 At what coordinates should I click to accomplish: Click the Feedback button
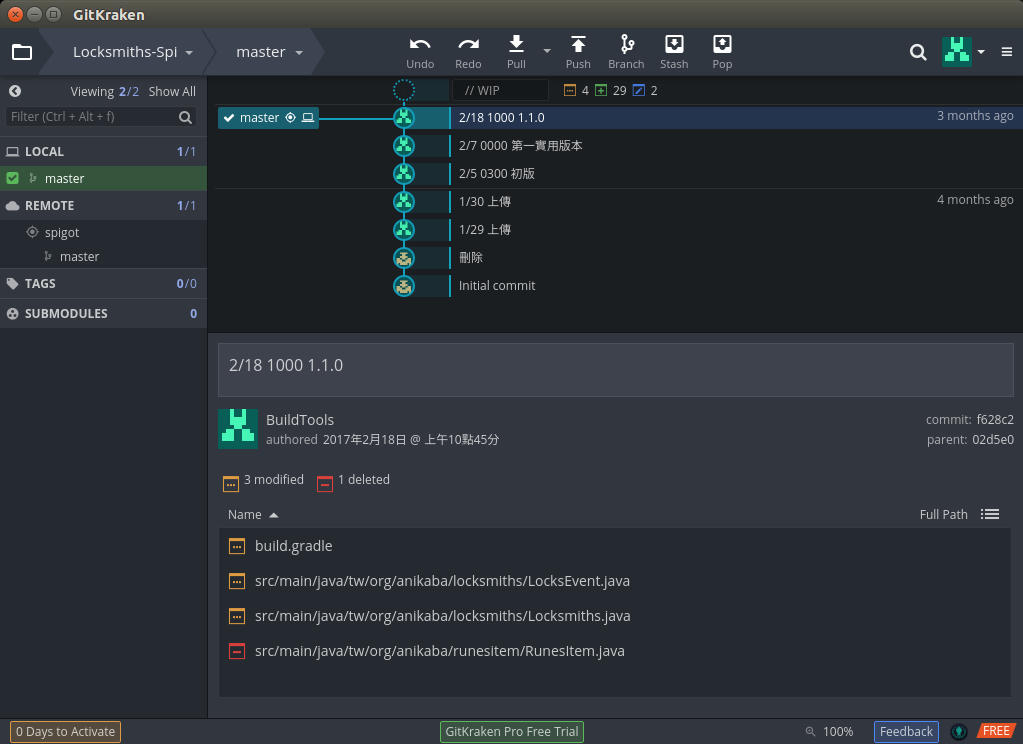906,732
